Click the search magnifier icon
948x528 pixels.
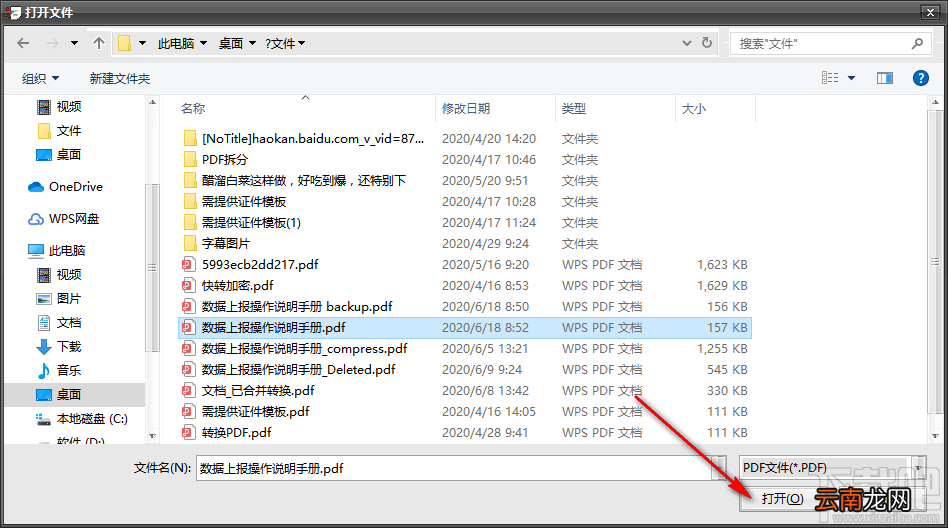coord(917,44)
